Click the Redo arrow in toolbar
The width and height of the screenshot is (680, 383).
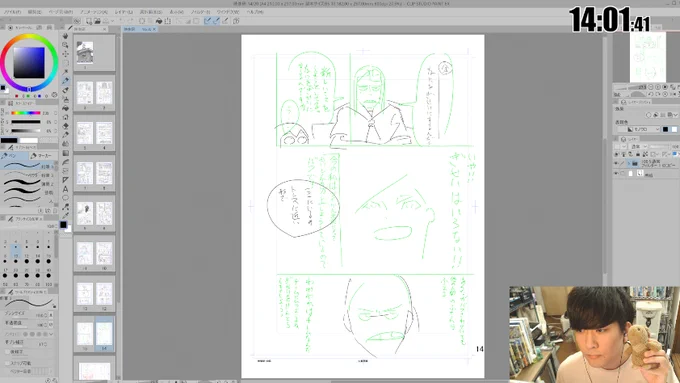[130, 20]
